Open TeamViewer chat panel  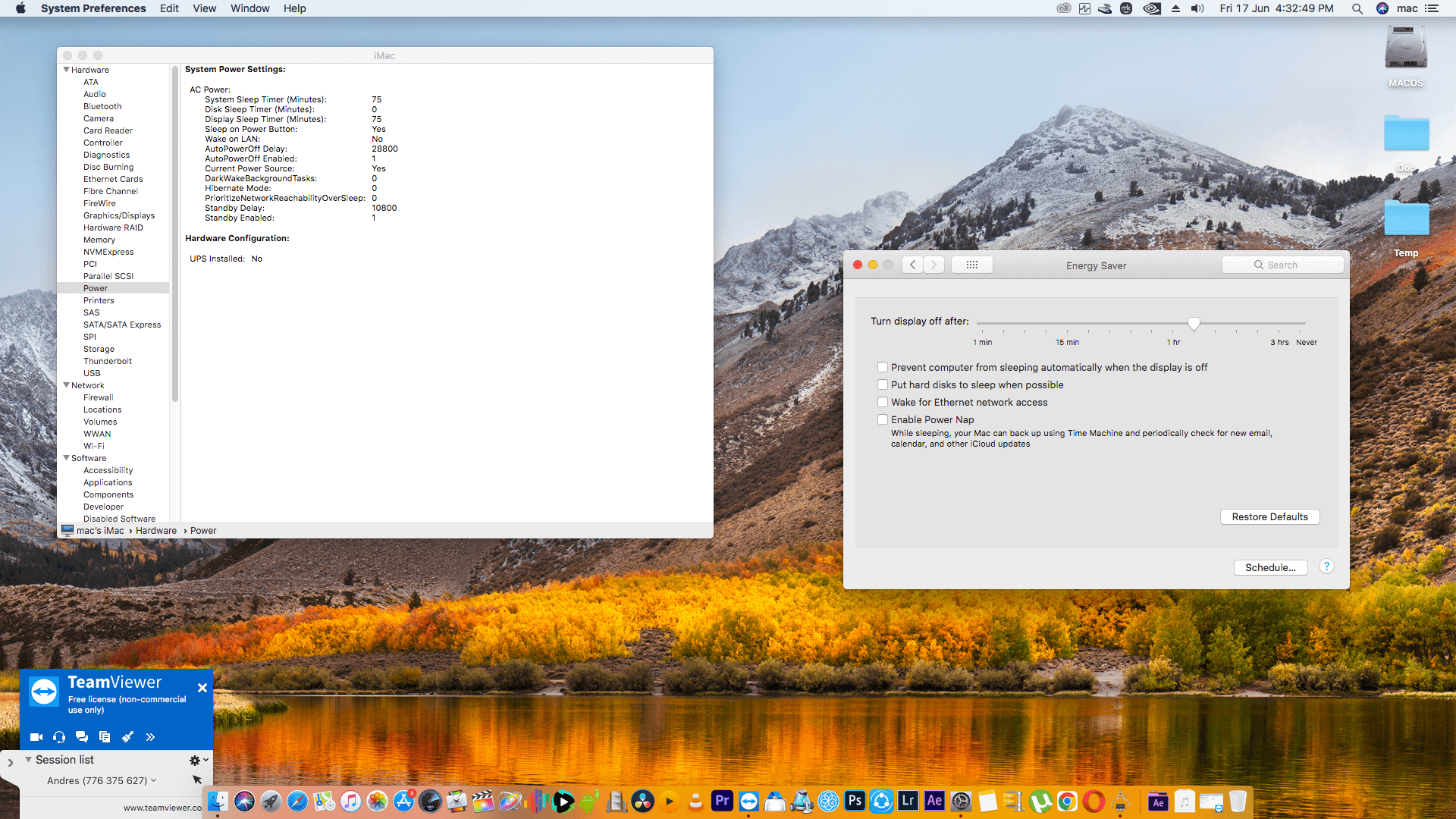(x=81, y=736)
